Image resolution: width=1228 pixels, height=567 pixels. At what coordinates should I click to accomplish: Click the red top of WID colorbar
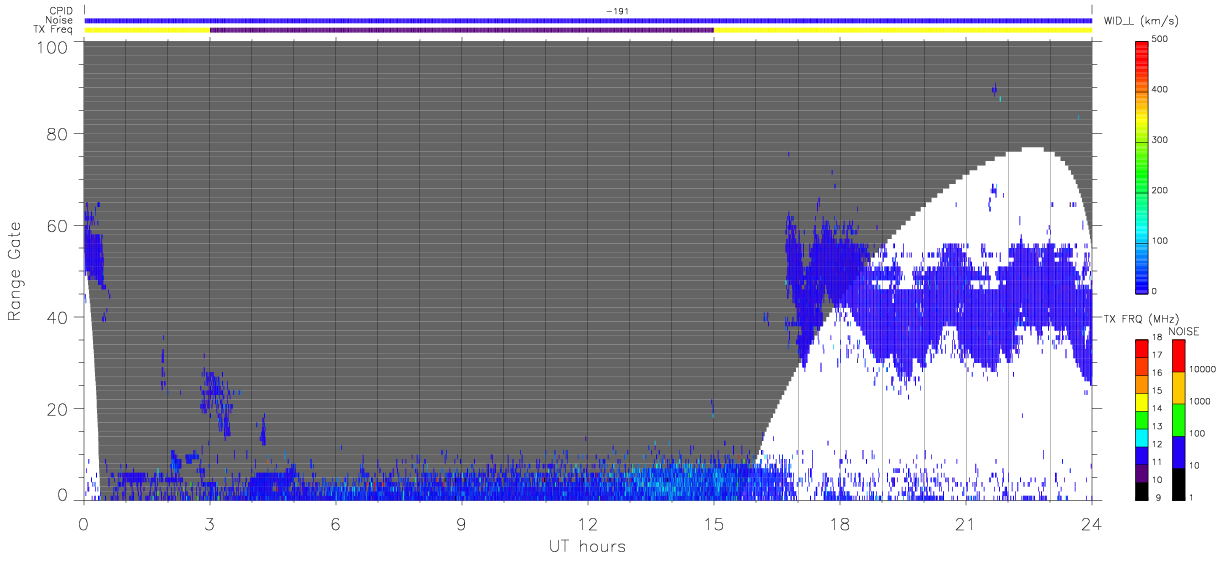point(1142,48)
